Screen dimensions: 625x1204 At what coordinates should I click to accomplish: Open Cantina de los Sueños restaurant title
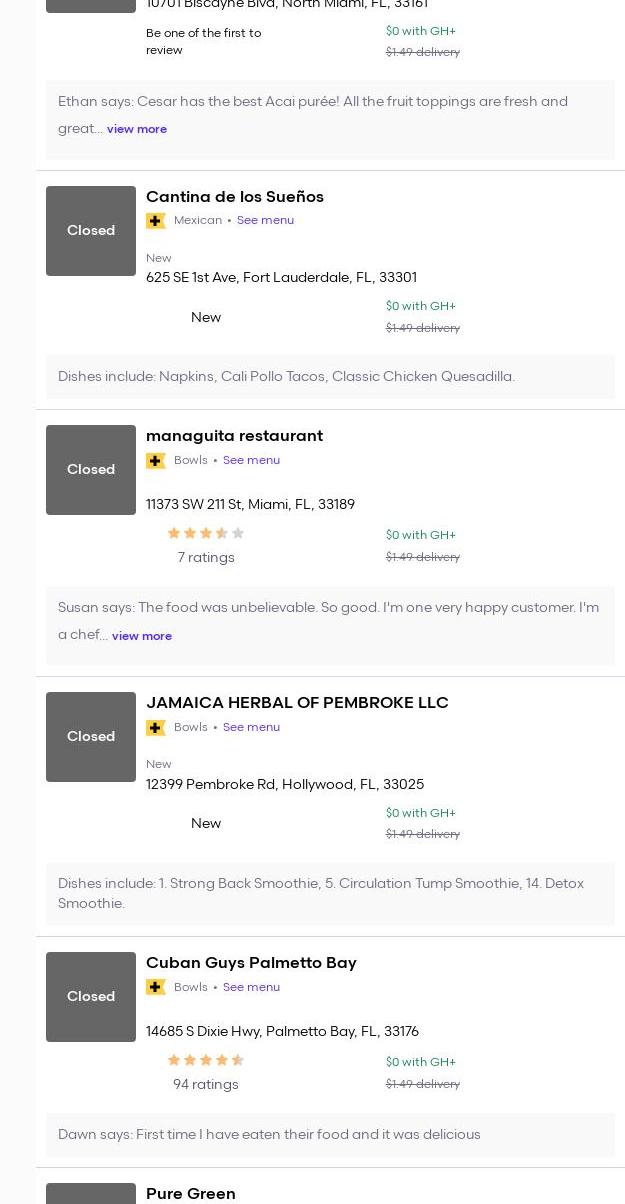click(235, 197)
